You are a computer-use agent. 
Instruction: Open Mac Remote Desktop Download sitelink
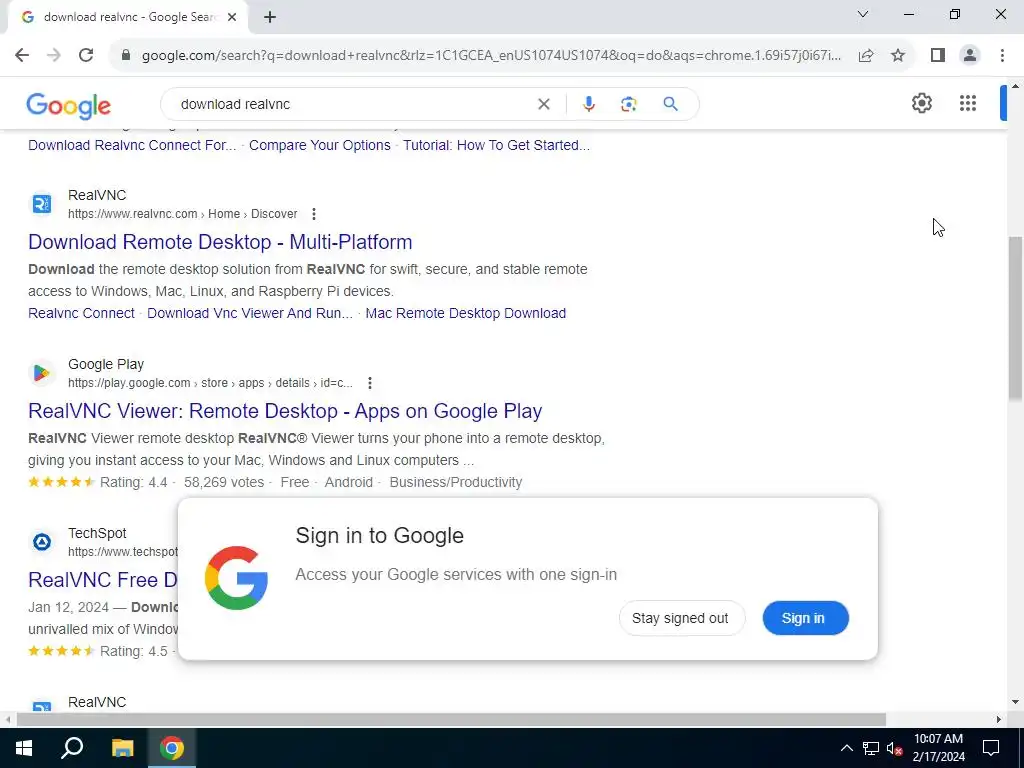point(466,313)
